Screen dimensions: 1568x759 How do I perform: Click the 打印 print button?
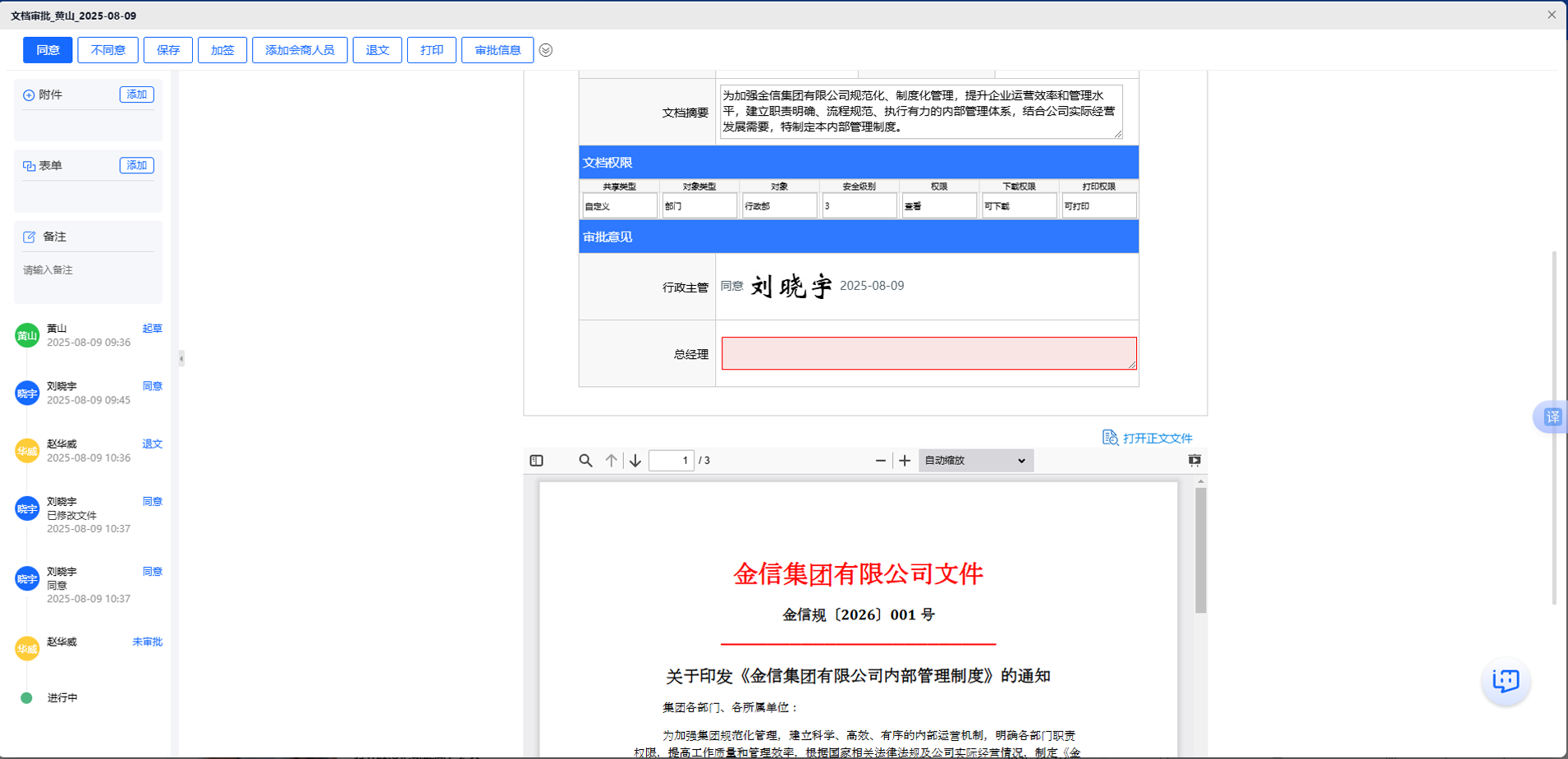pos(432,50)
